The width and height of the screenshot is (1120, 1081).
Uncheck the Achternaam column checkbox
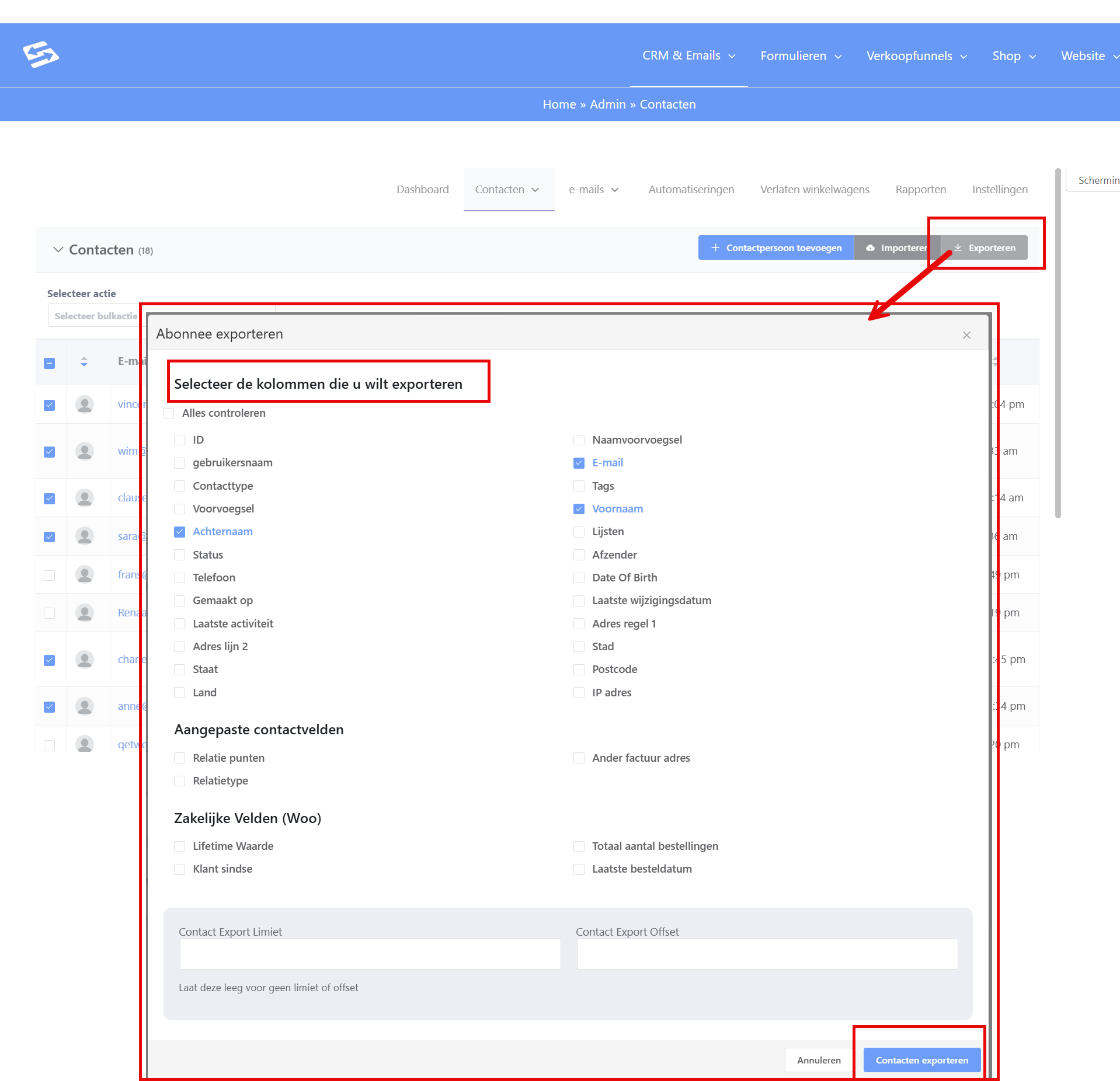pyautogui.click(x=180, y=532)
